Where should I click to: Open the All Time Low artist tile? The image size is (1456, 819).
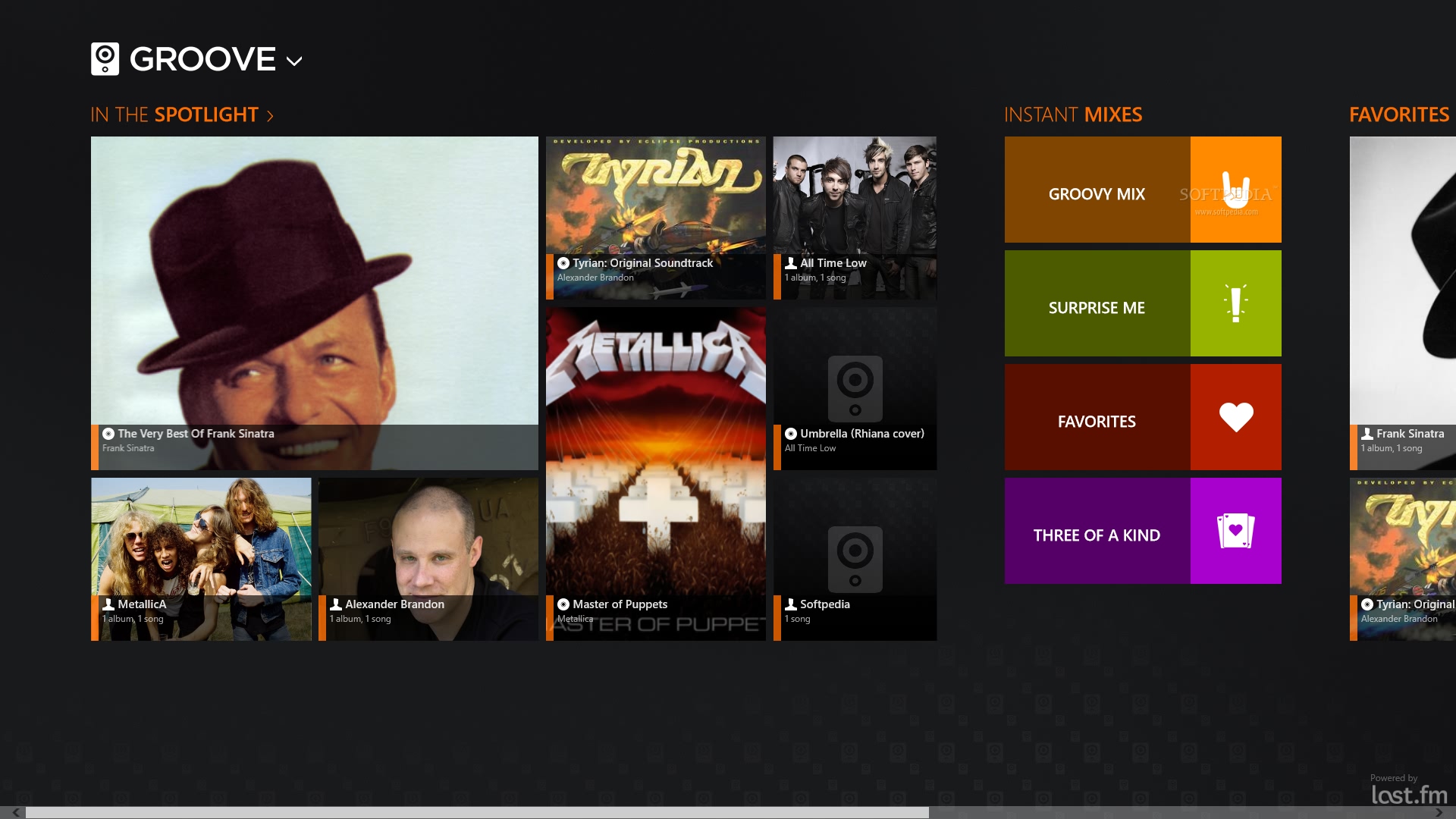855,218
